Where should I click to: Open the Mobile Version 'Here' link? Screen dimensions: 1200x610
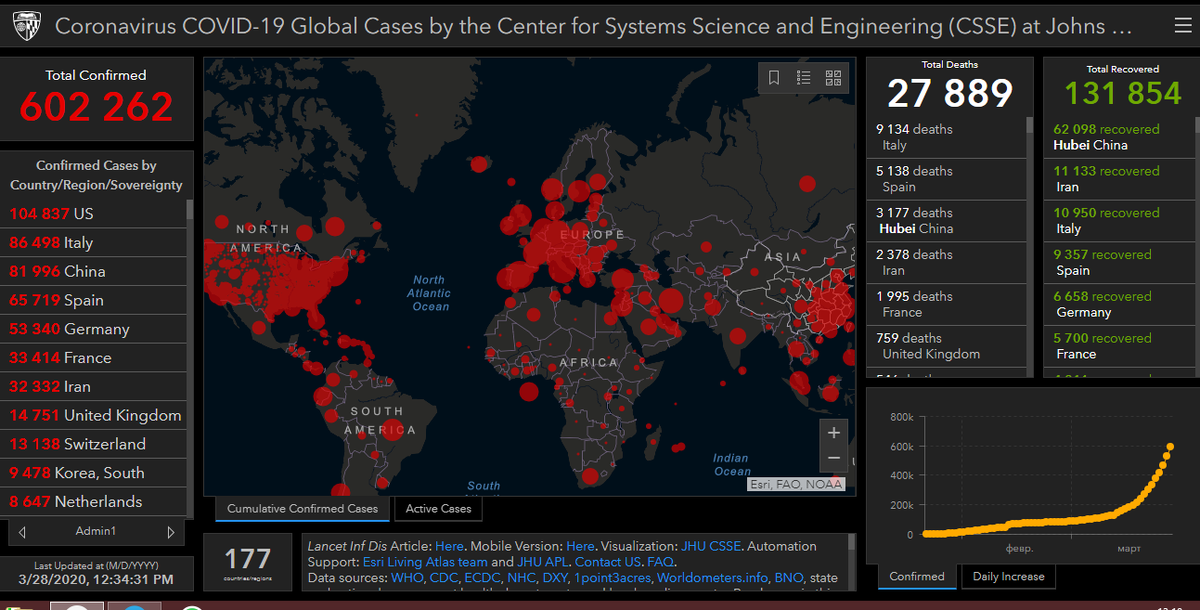click(580, 546)
